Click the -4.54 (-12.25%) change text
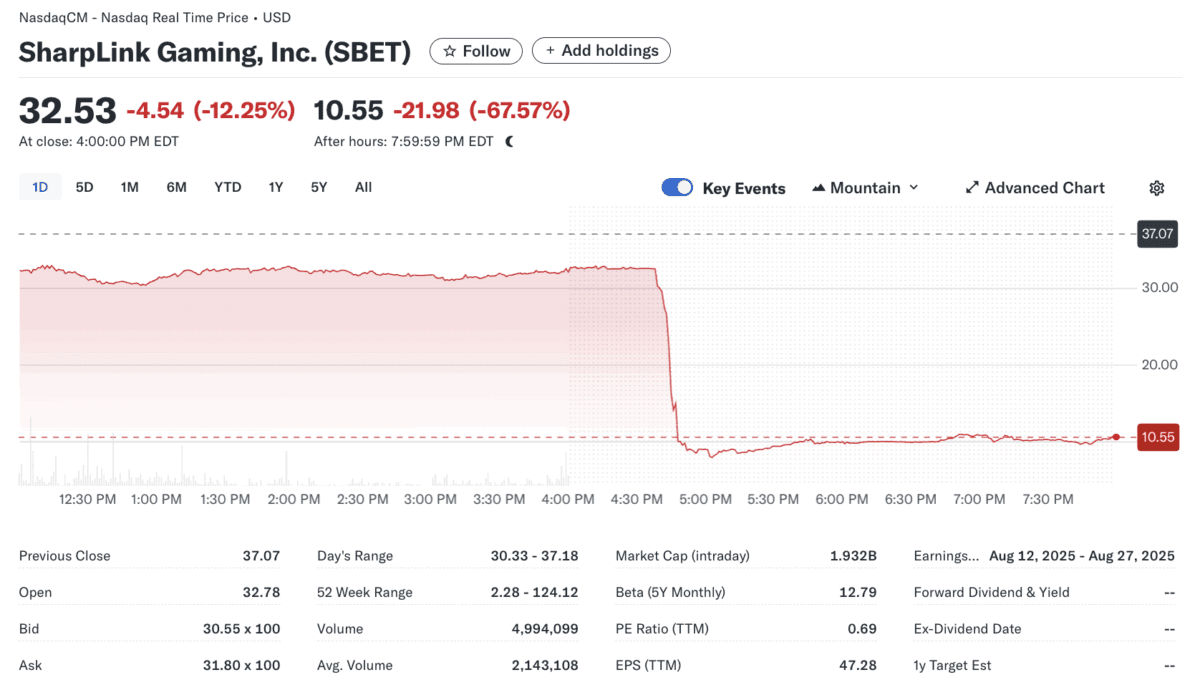The width and height of the screenshot is (1200, 690). (211, 110)
